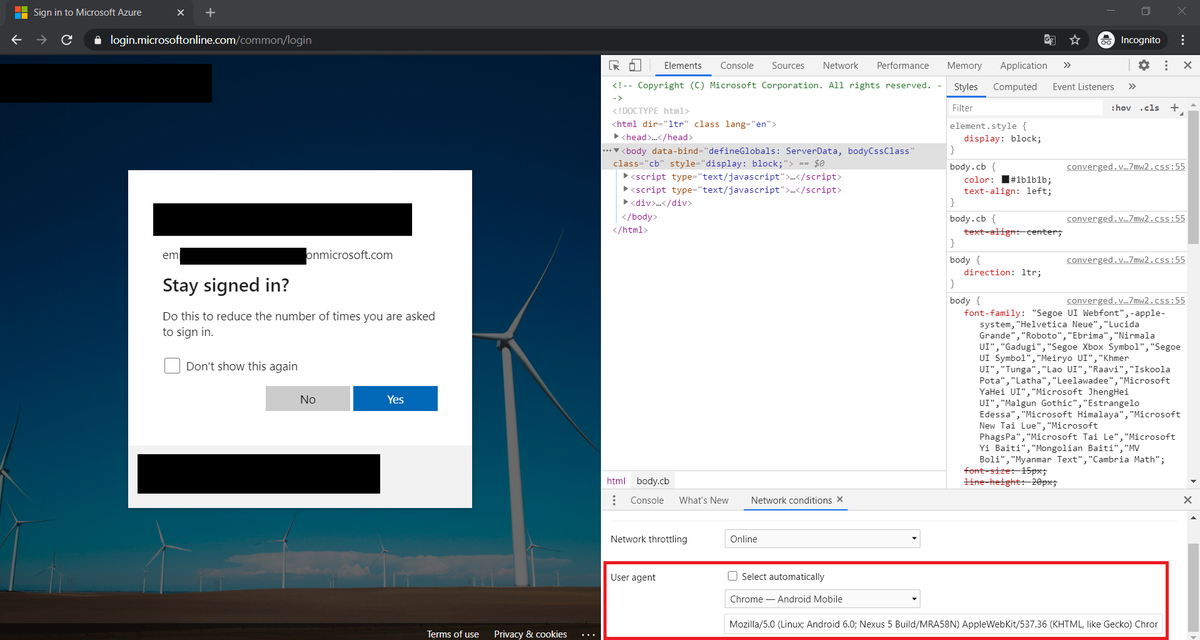Close the DevTools panel
The height and width of the screenshot is (640, 1200).
click(x=1187, y=65)
